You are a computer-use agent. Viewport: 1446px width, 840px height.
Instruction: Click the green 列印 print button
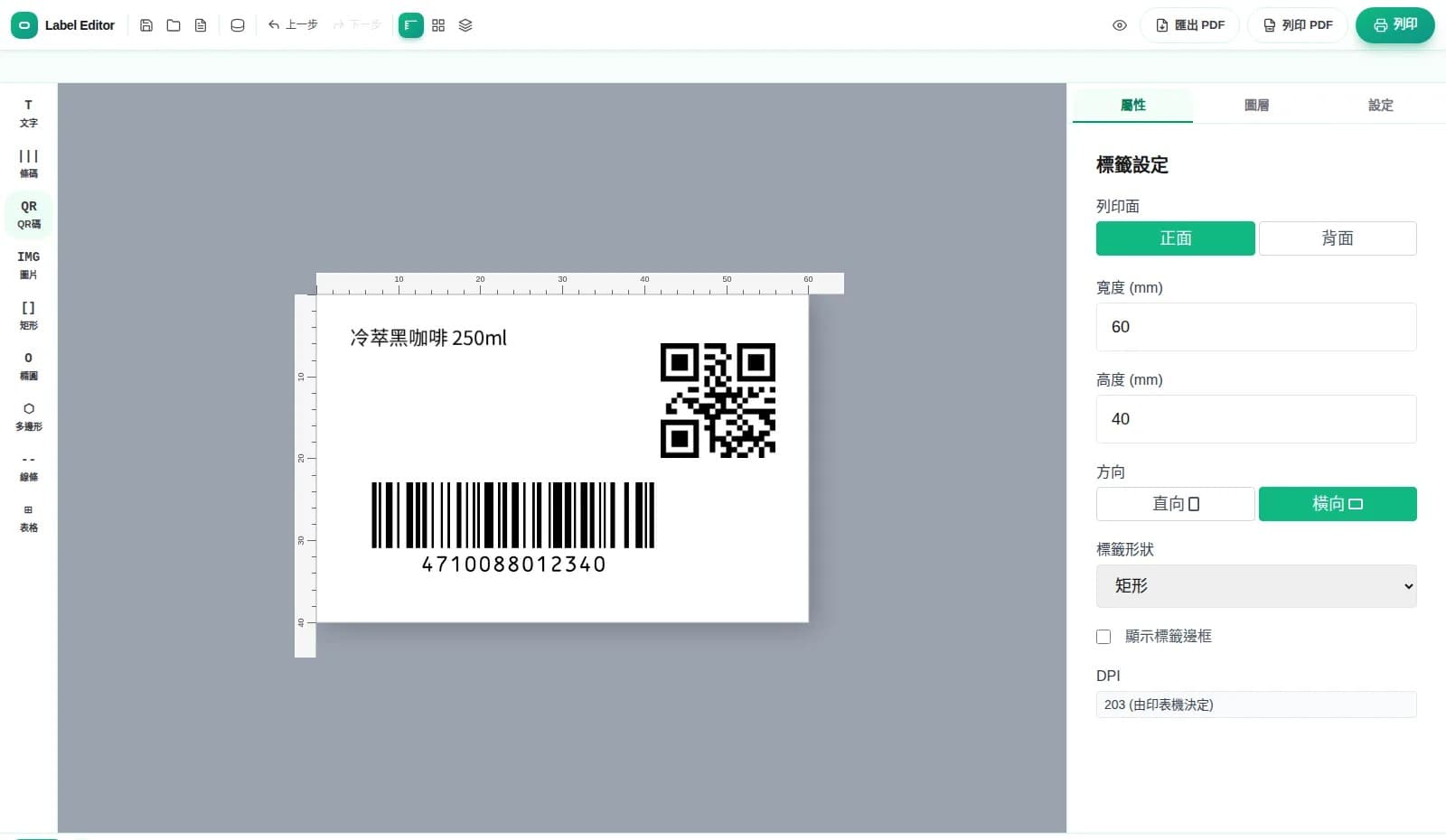[x=1395, y=25]
